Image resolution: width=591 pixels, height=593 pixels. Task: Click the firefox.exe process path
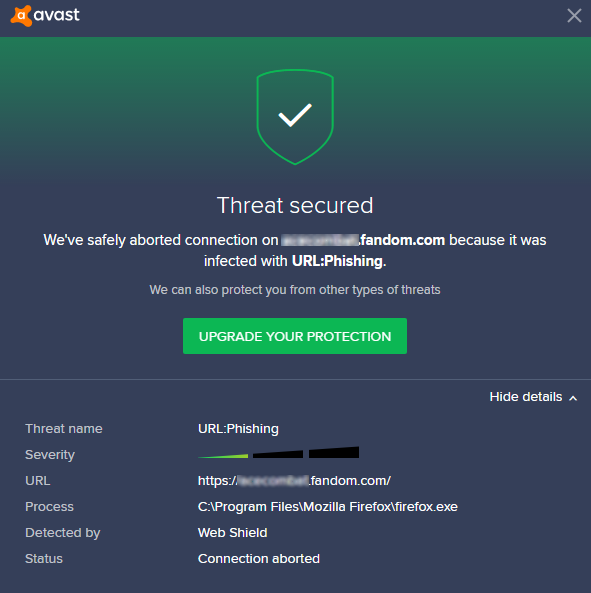[328, 507]
